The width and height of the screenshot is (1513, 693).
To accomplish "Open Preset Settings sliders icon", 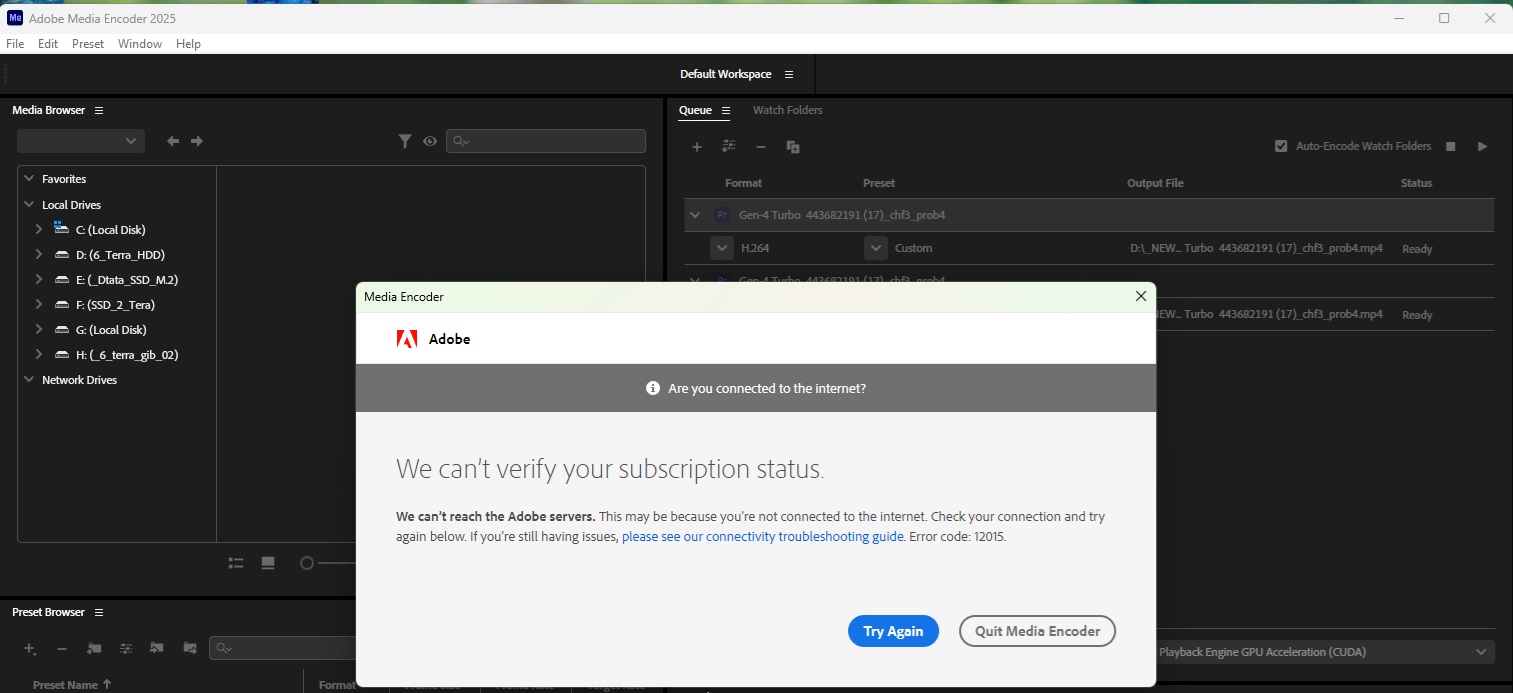I will tap(126, 648).
